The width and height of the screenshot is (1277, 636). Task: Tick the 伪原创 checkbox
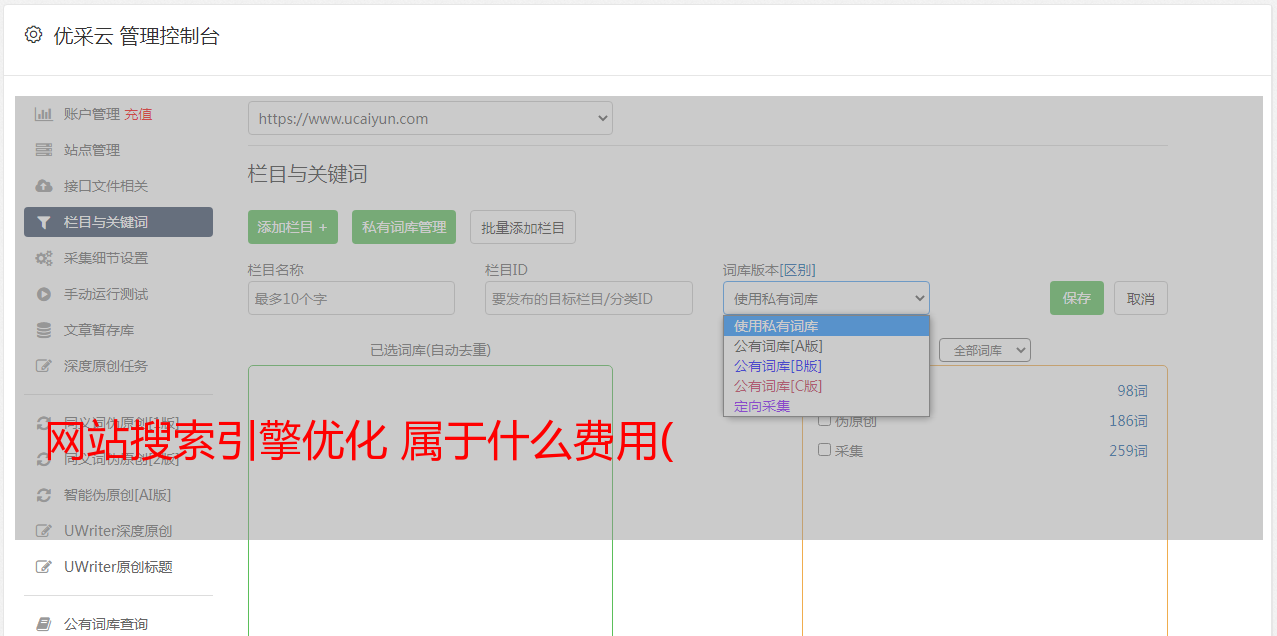(x=825, y=420)
